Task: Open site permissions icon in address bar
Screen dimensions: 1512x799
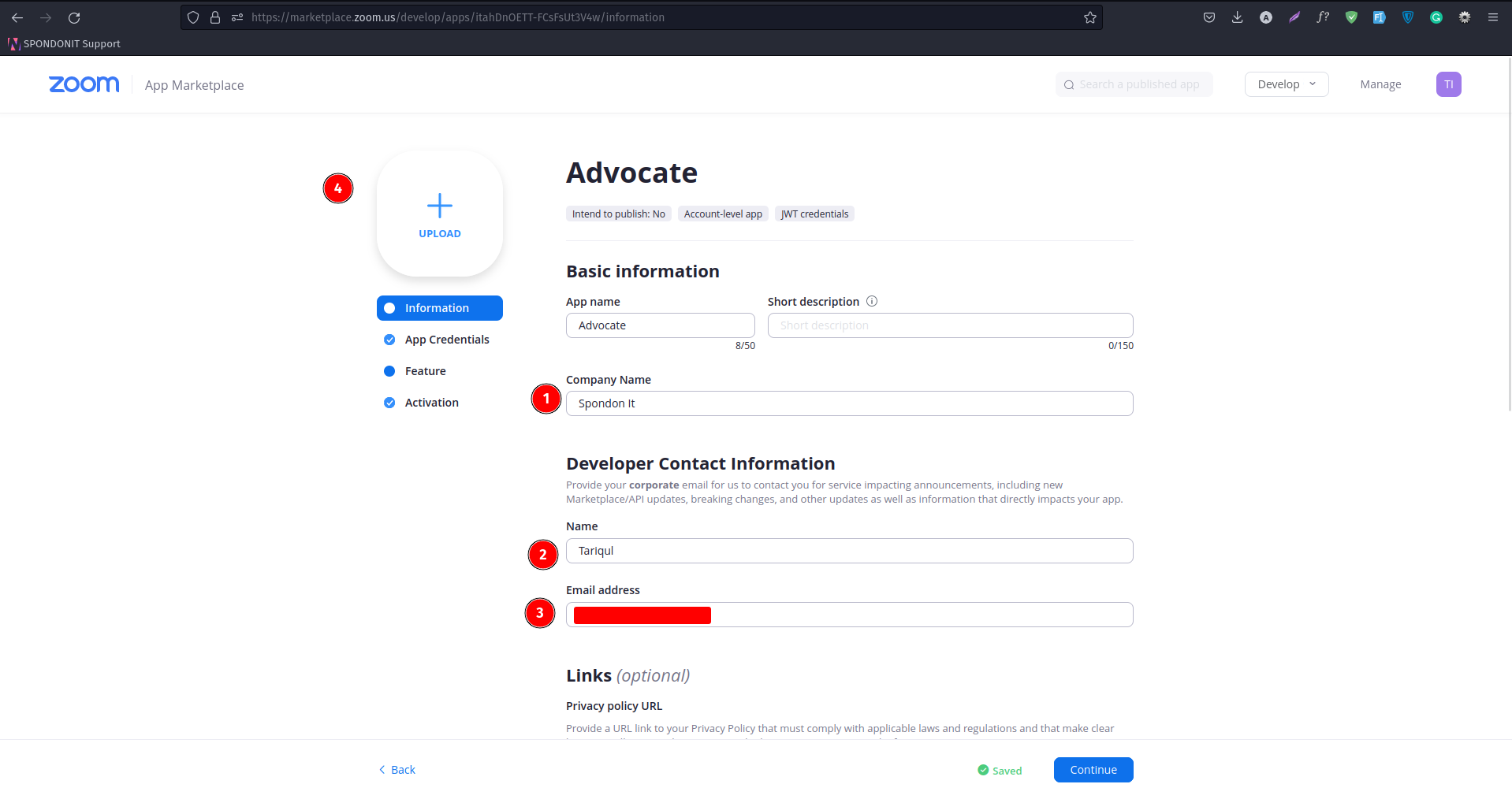Action: [x=237, y=17]
